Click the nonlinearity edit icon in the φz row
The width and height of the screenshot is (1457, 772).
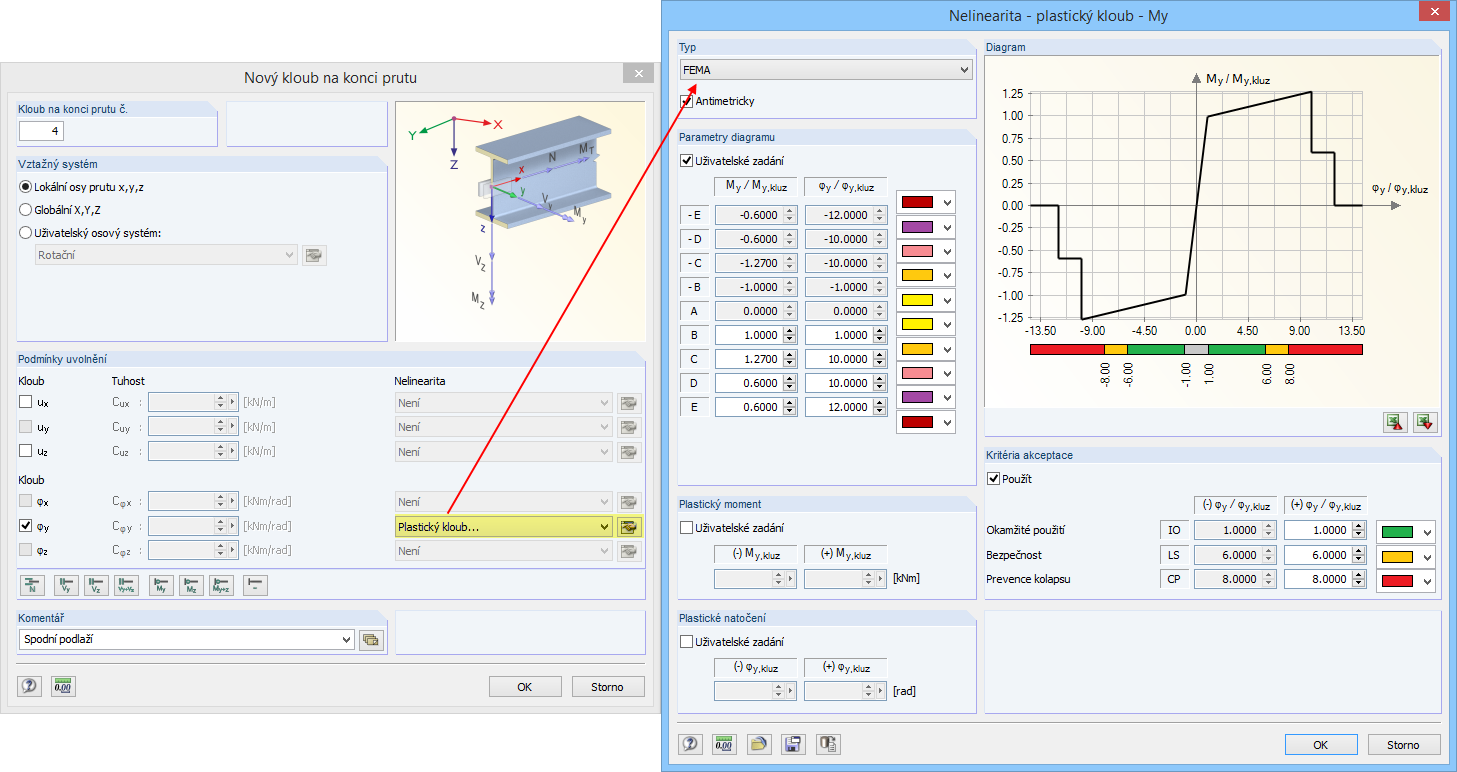point(629,551)
